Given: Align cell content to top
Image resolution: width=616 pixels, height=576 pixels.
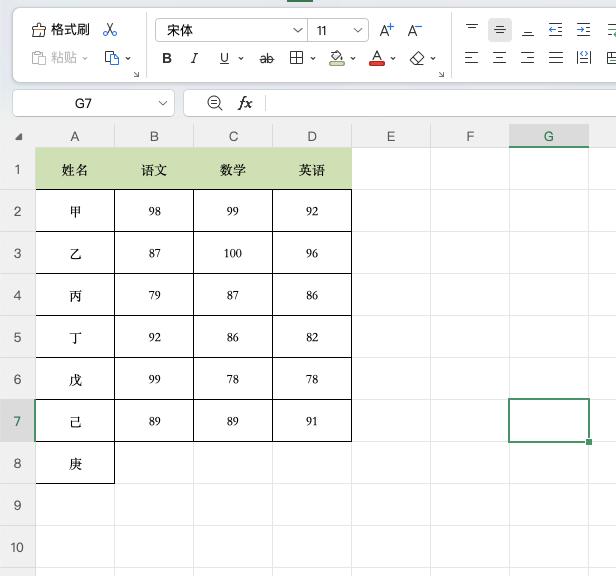Looking at the screenshot, I should (472, 30).
